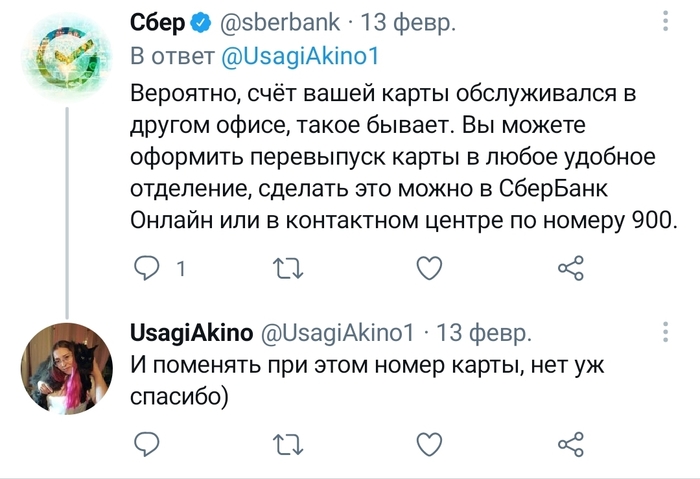Retweet UsagiAkino's tweet

(288, 443)
